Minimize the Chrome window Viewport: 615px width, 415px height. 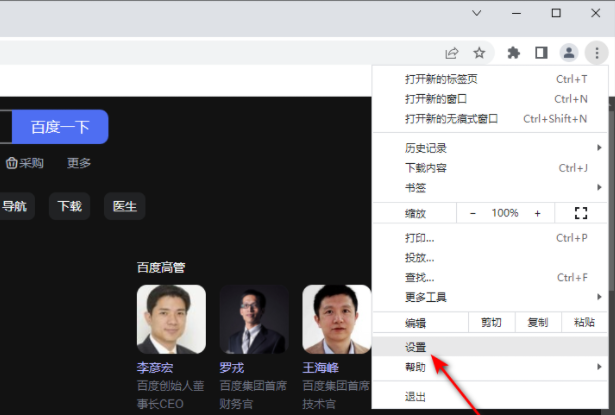pyautogui.click(x=517, y=13)
